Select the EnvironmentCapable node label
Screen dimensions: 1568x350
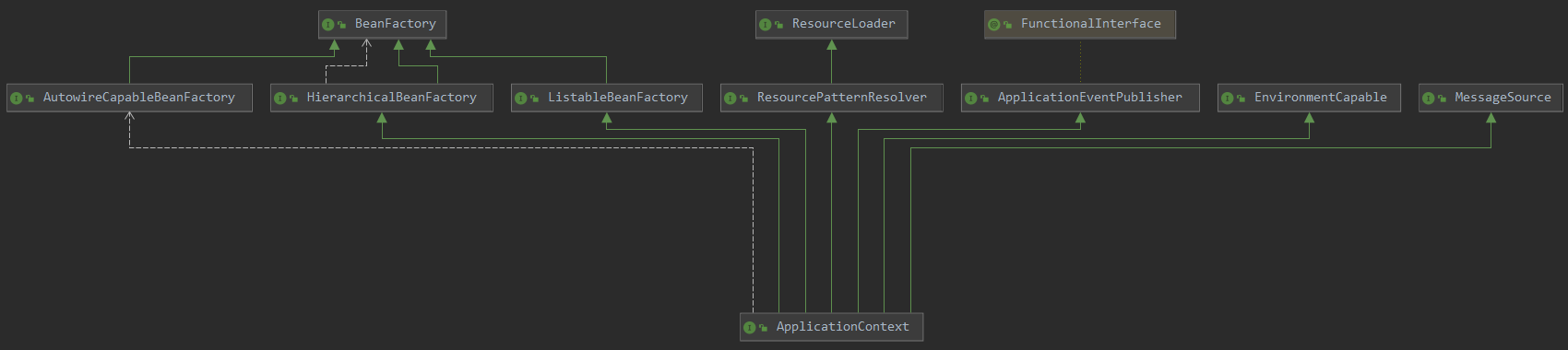(1320, 98)
